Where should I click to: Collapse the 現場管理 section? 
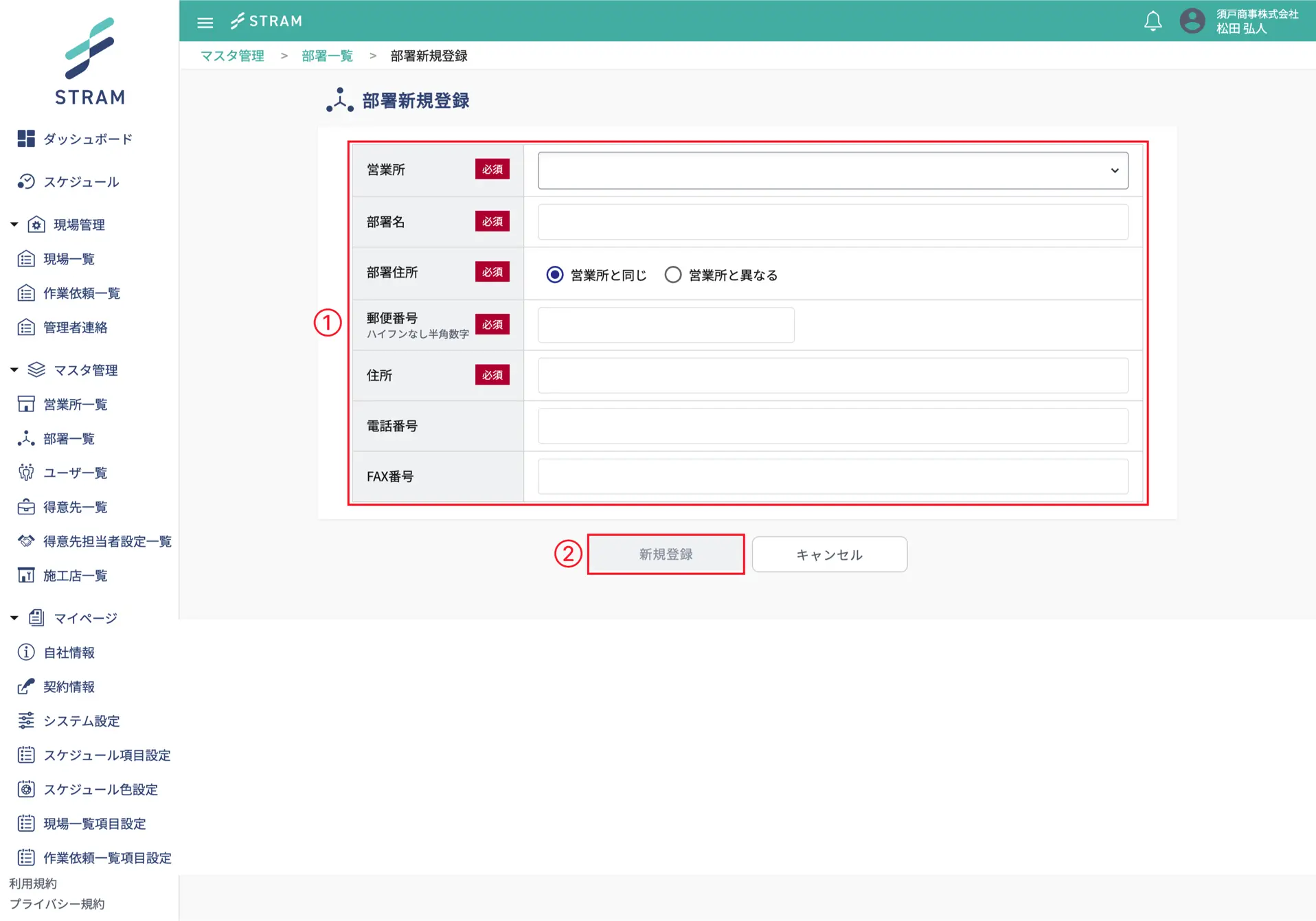[14, 225]
